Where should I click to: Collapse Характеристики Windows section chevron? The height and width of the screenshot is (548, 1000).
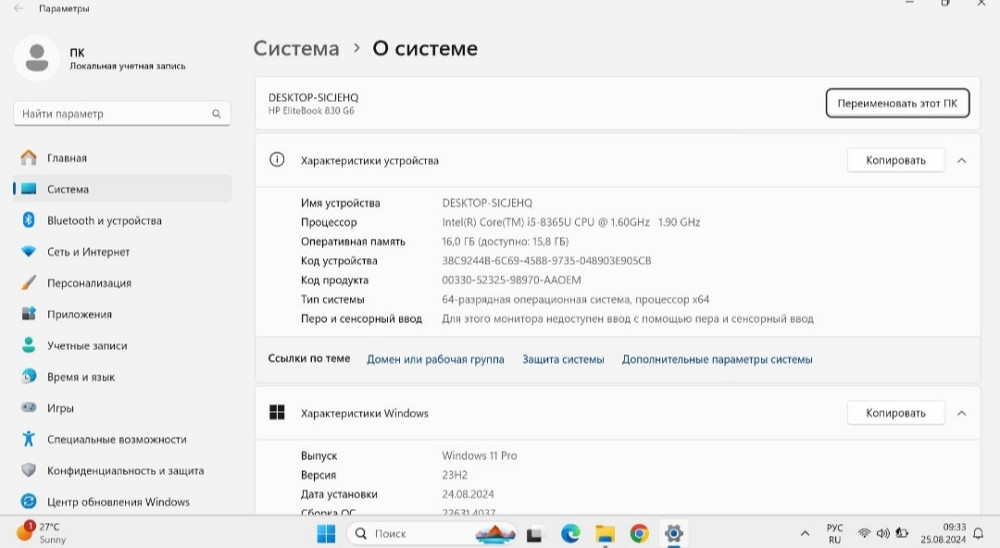point(962,413)
